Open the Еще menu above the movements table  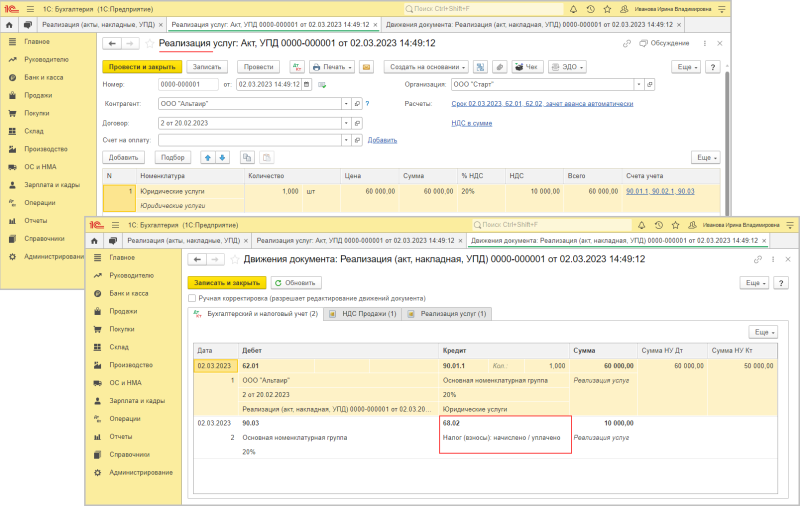coord(763,332)
